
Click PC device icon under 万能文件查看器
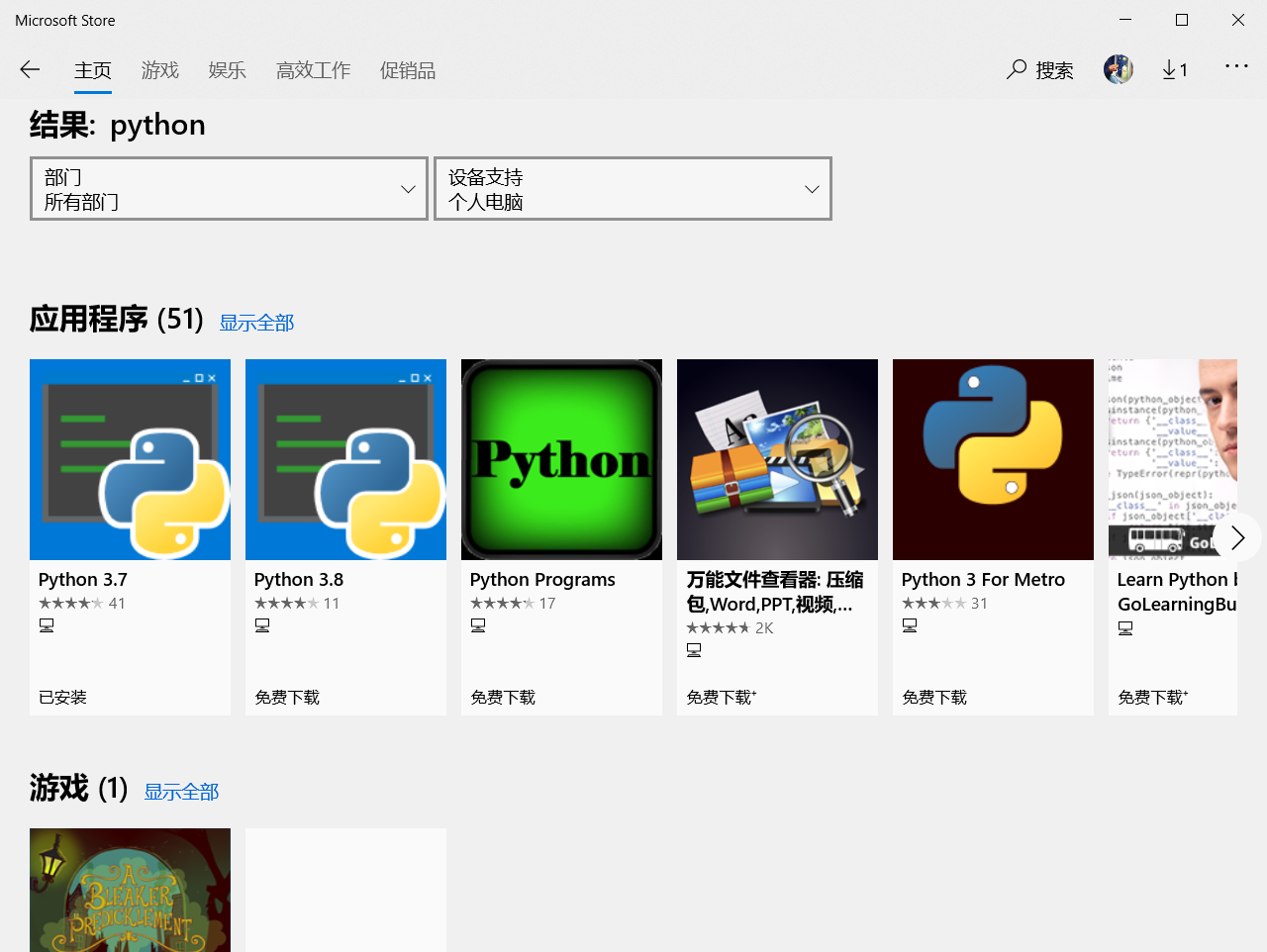(x=694, y=650)
